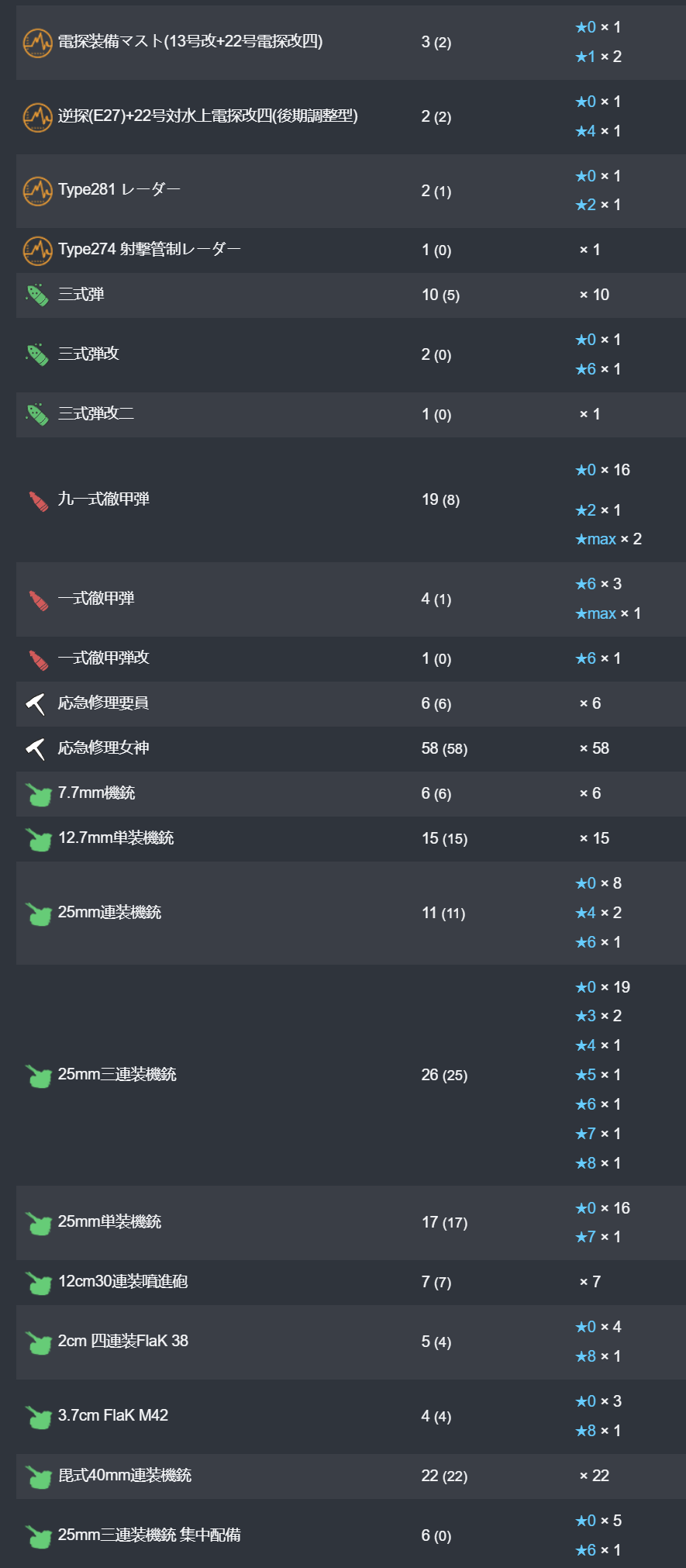The width and height of the screenshot is (686, 1568).
Task: Click the red shell icon beside 一式徹甲弾改
Action: tap(37, 659)
